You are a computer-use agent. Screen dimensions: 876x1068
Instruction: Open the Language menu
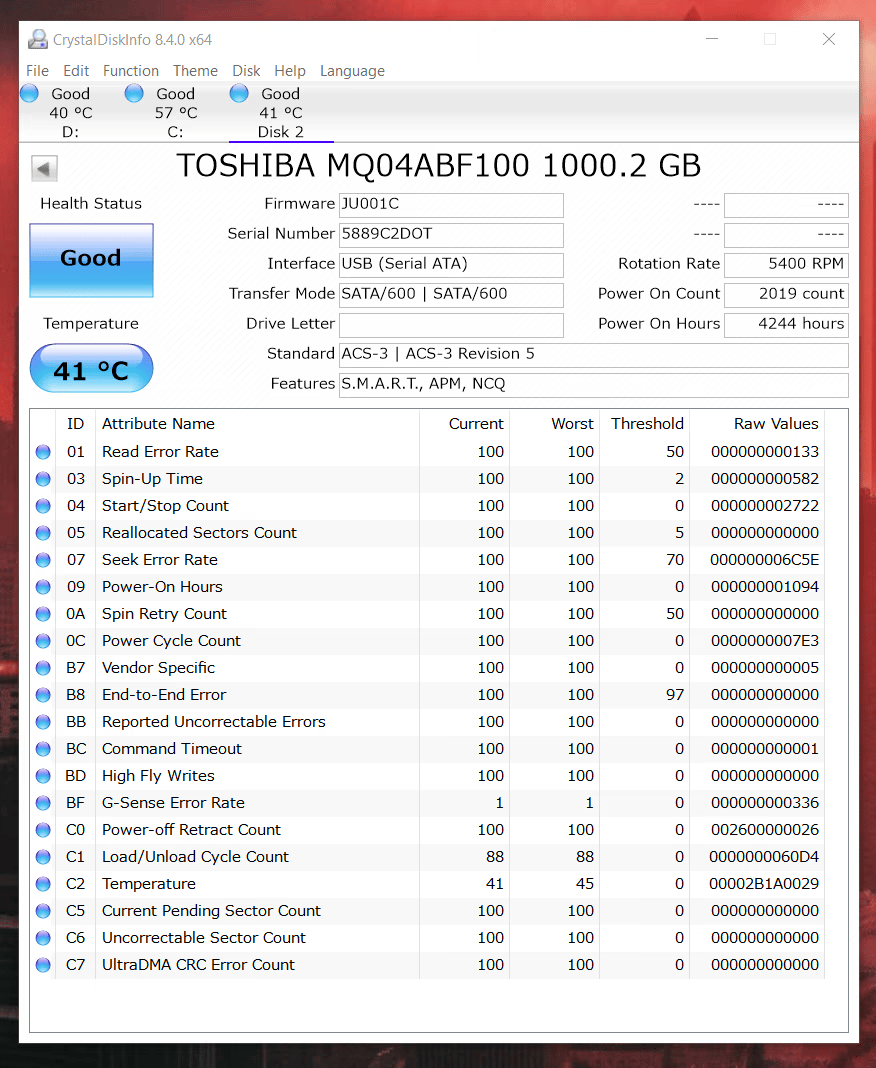[352, 71]
